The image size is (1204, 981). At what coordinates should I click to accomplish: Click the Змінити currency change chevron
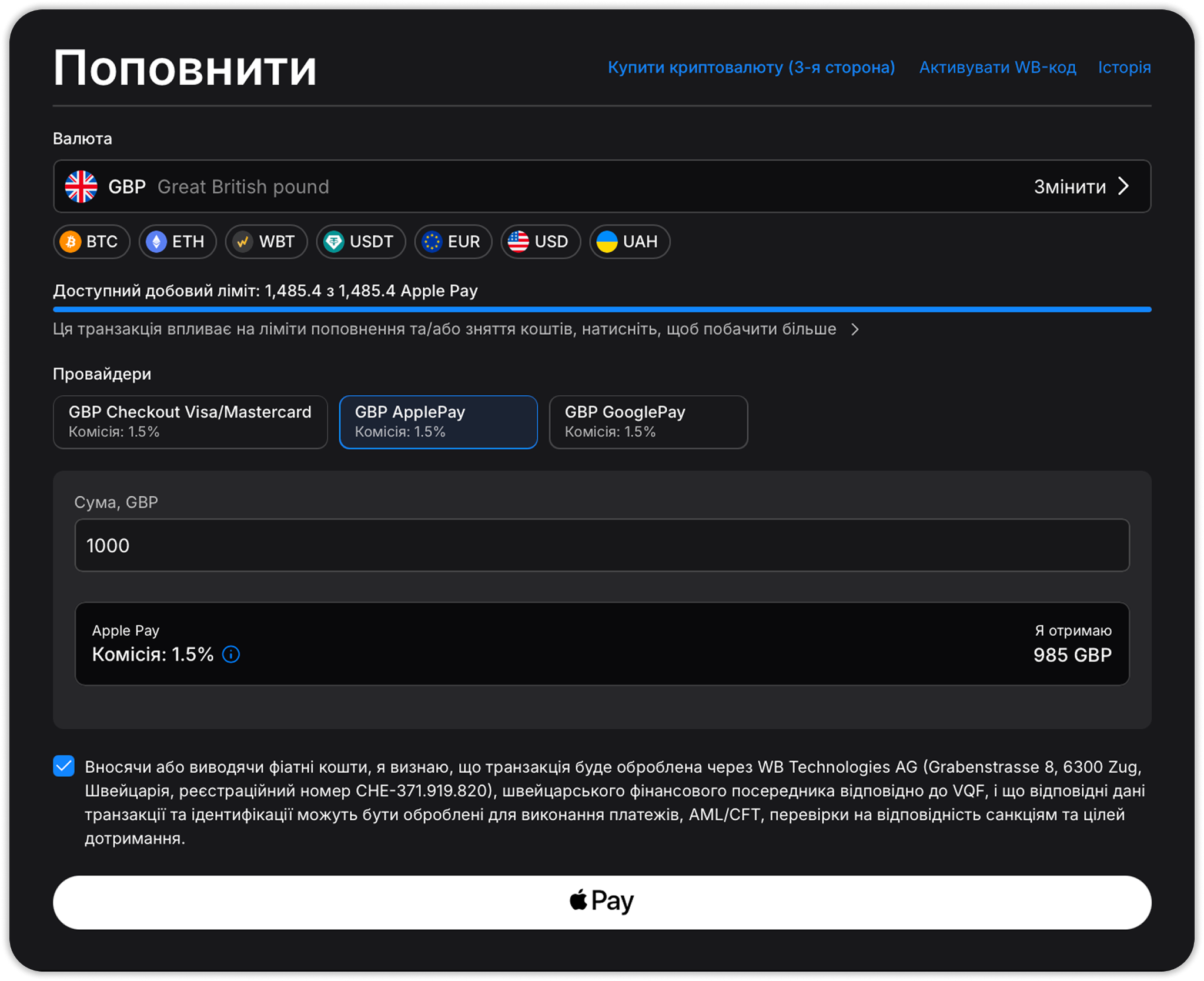coord(1123,186)
